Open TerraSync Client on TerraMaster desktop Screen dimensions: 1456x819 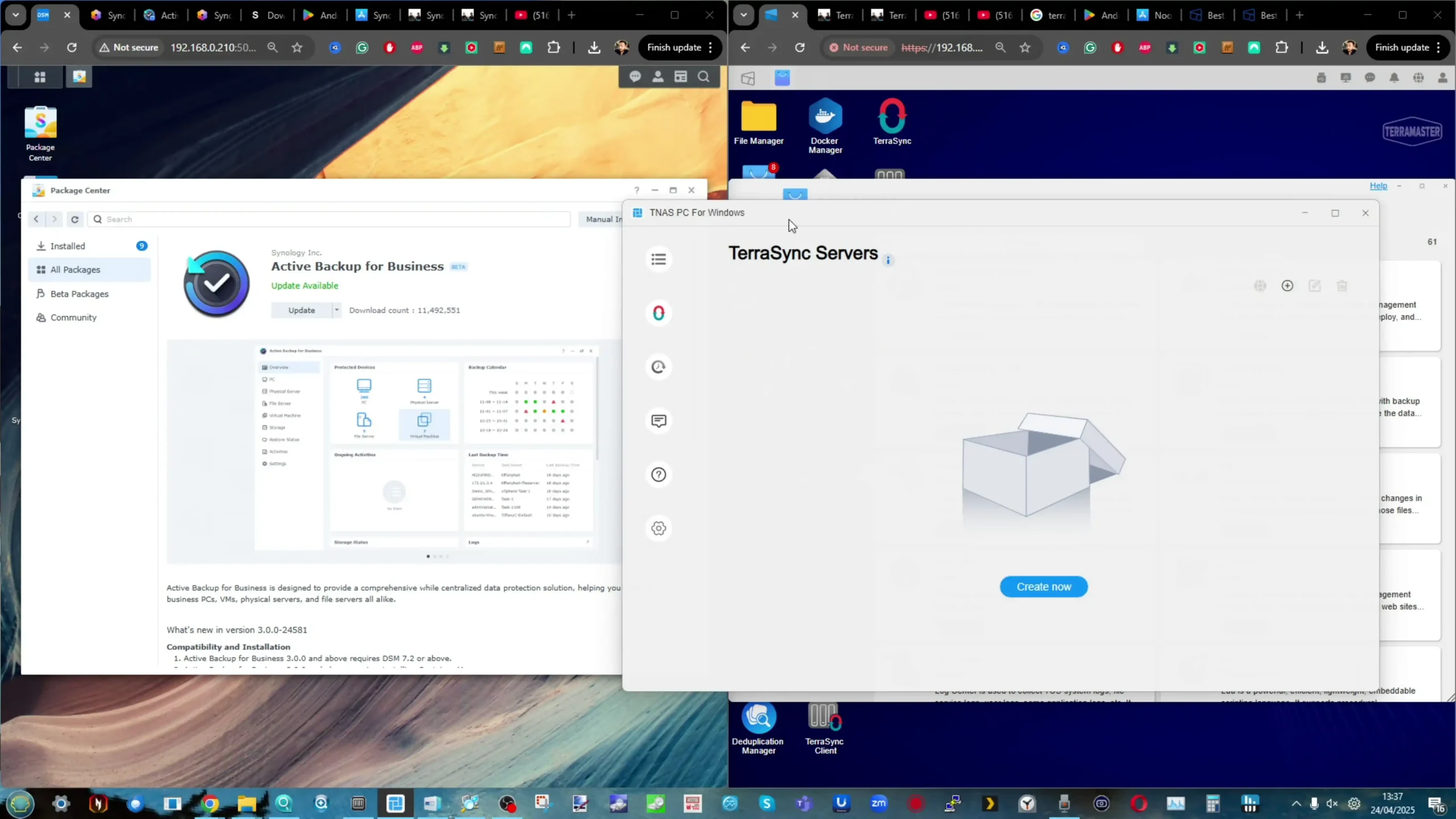pyautogui.click(x=825, y=729)
